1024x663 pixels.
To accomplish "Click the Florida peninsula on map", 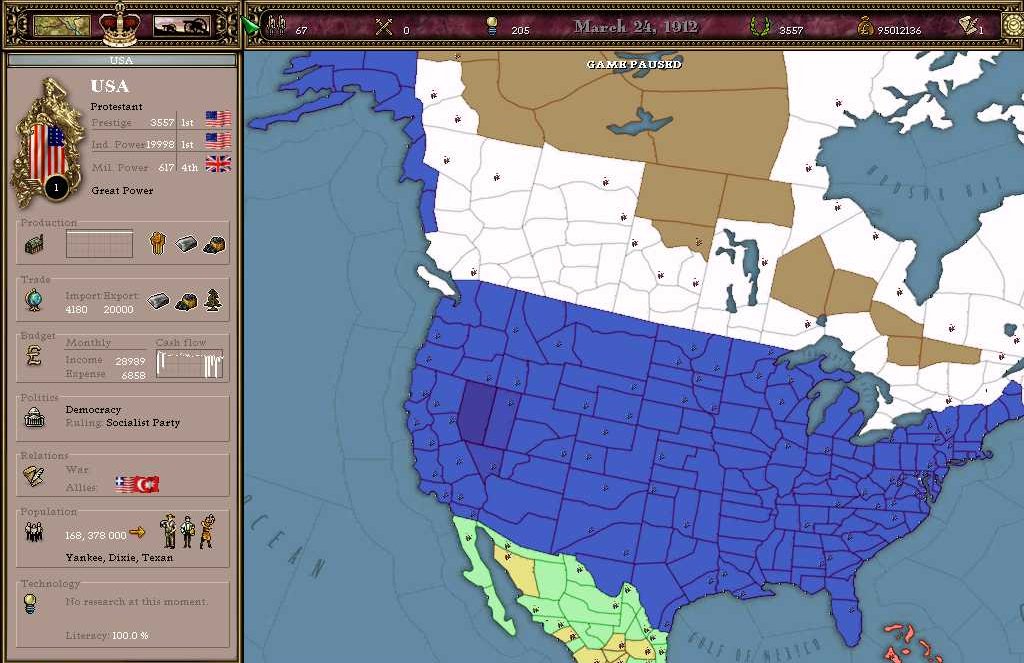I will click(848, 609).
